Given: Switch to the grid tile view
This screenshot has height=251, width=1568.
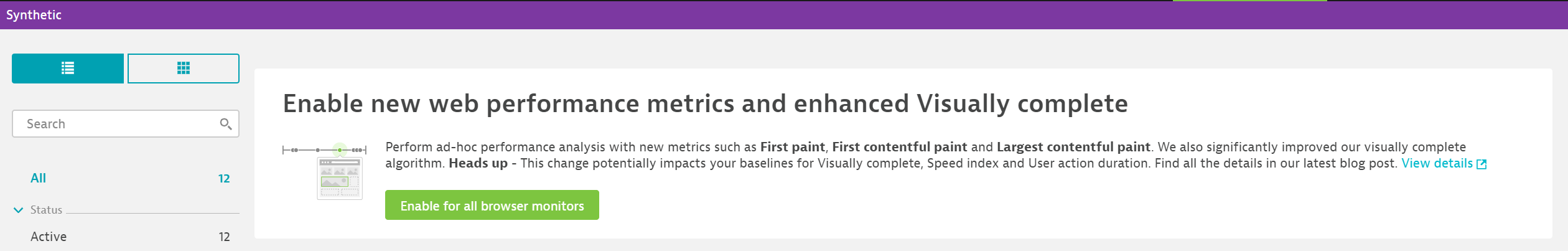Looking at the screenshot, I should click(184, 69).
